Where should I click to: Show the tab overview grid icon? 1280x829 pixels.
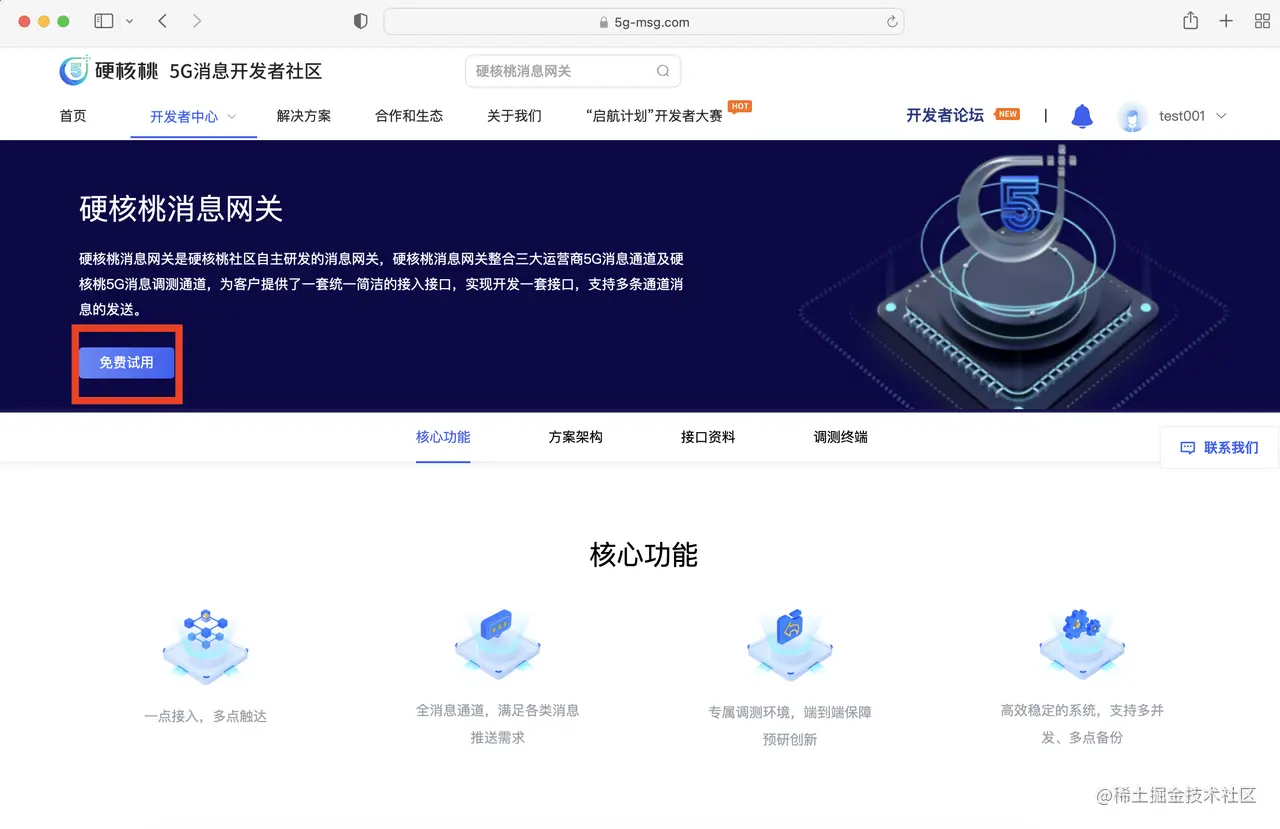1260,21
